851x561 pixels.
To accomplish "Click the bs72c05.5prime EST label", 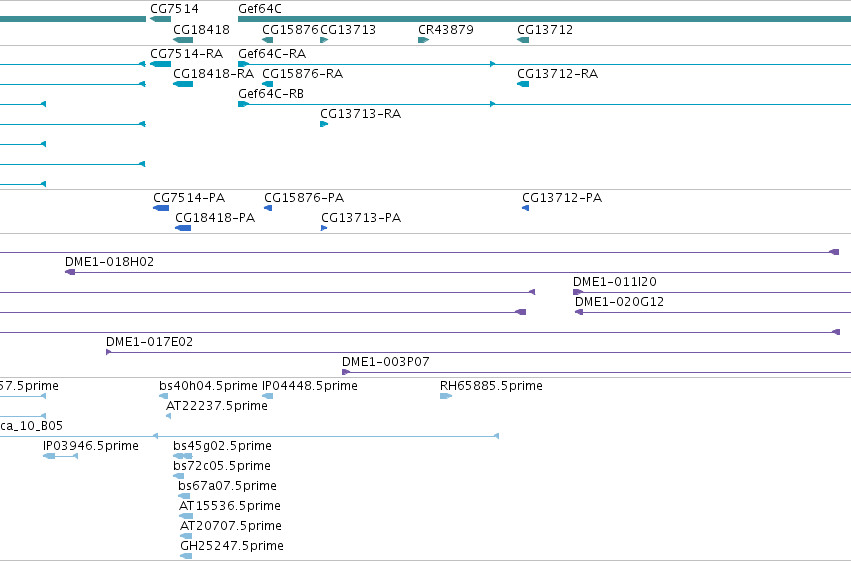I will point(222,466).
